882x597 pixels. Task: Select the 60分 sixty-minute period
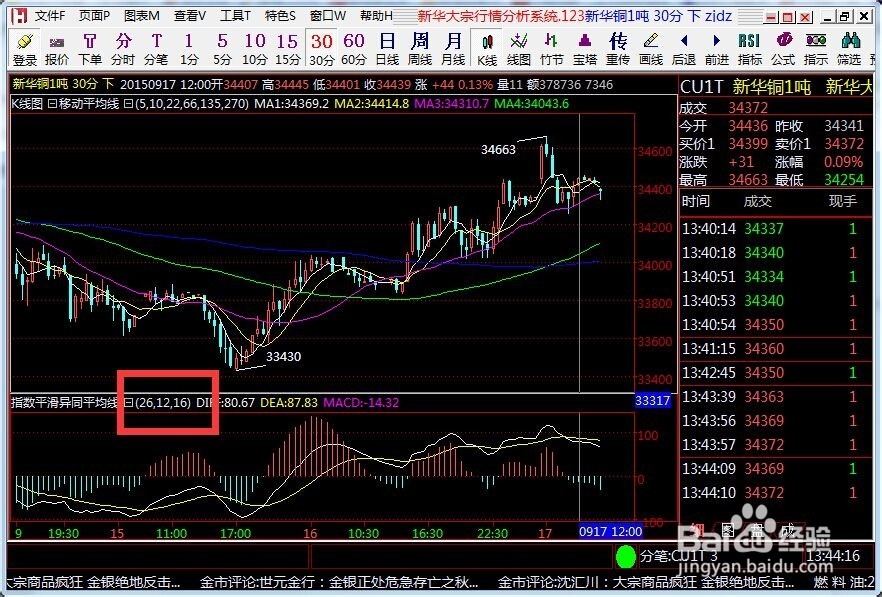tap(354, 49)
